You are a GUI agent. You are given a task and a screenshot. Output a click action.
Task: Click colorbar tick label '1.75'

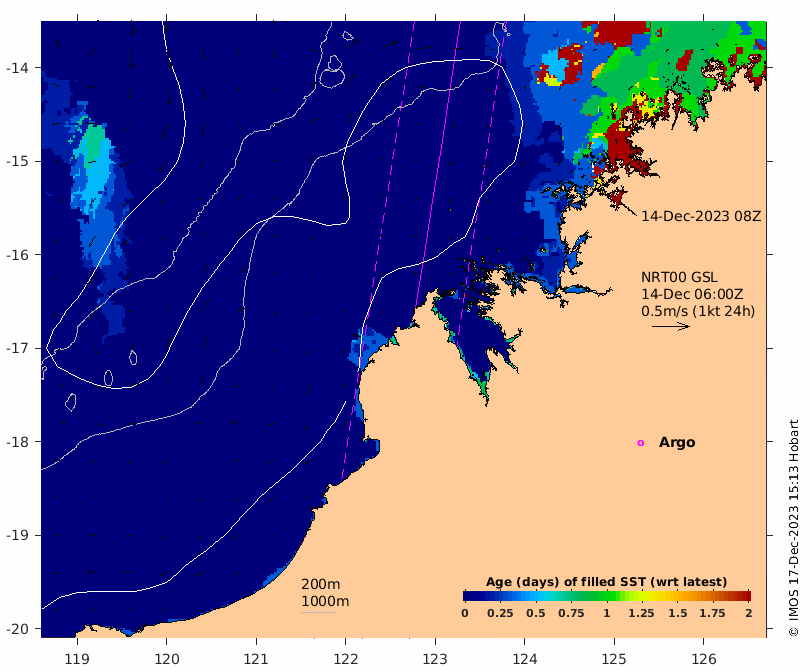pos(712,613)
